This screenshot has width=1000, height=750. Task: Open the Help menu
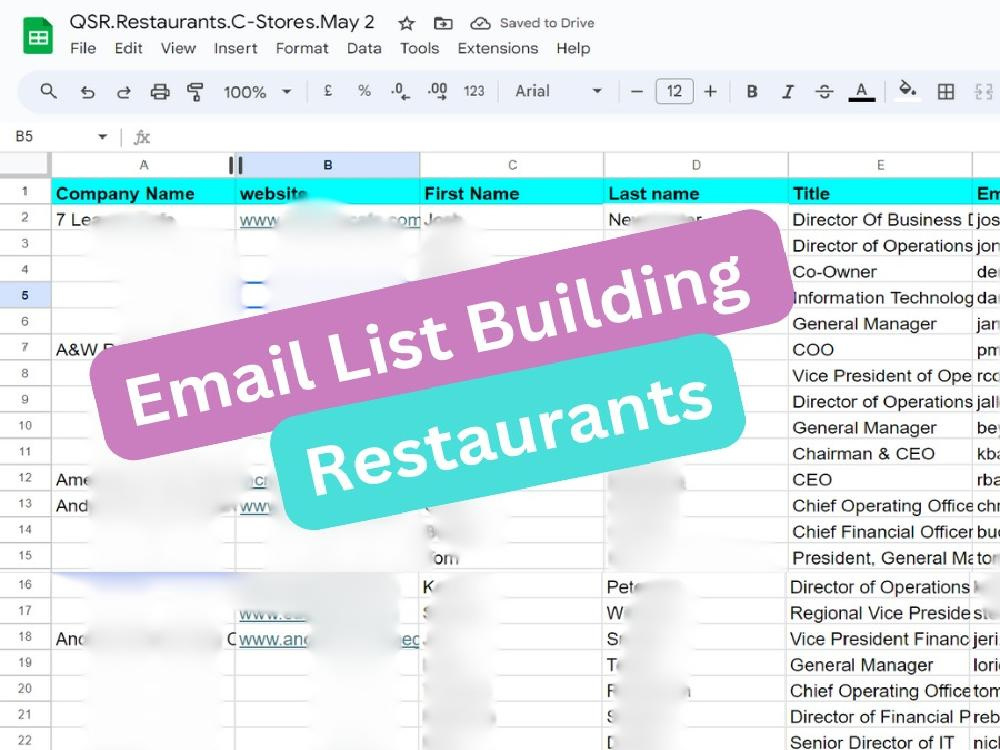tap(573, 48)
